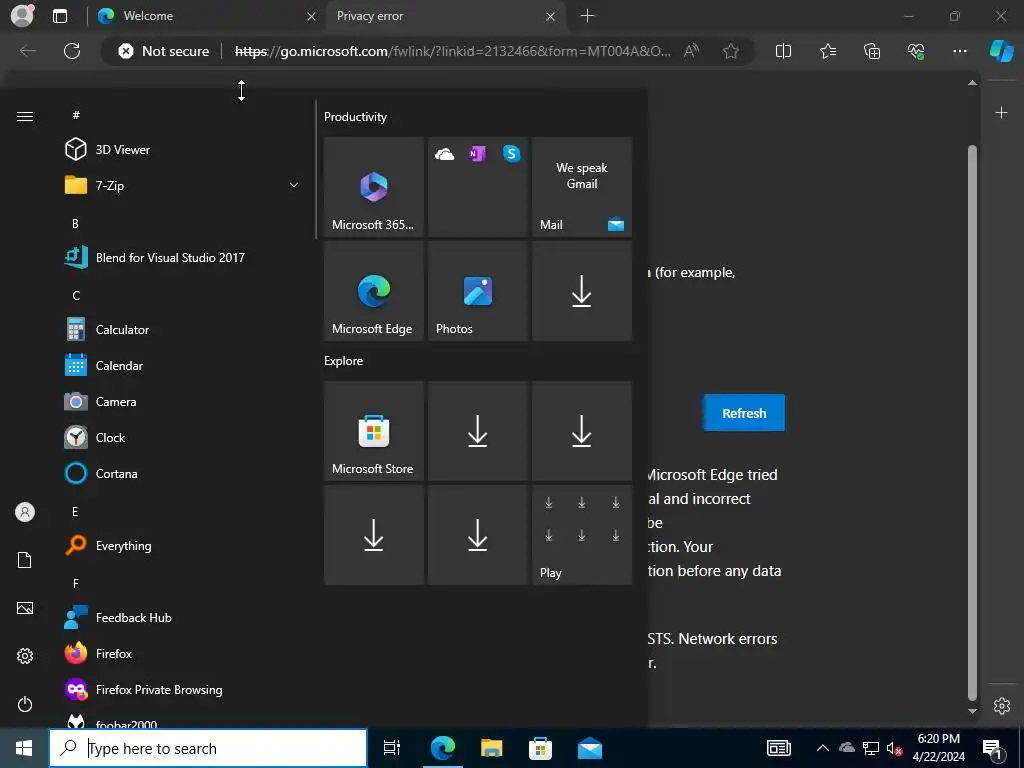The height and width of the screenshot is (768, 1024).
Task: Click the OneDrive icon in the tile folder
Action: click(445, 154)
